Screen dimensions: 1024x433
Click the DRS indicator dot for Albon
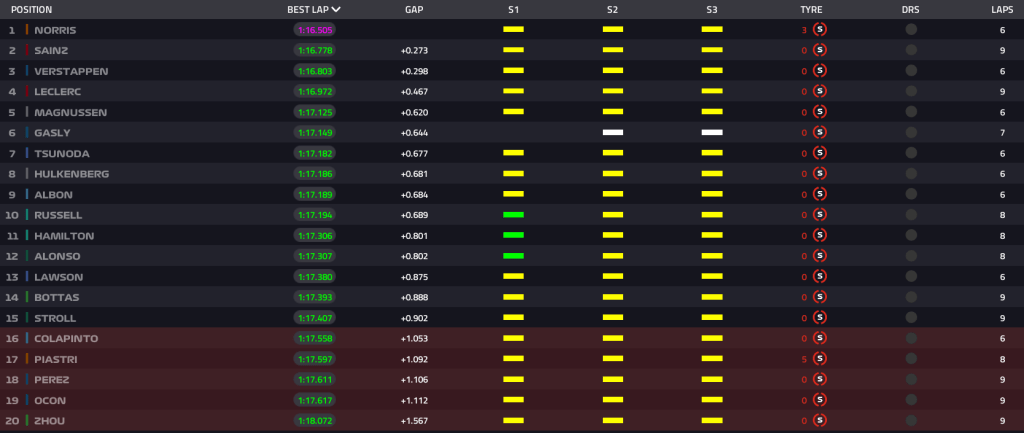pyautogui.click(x=911, y=194)
